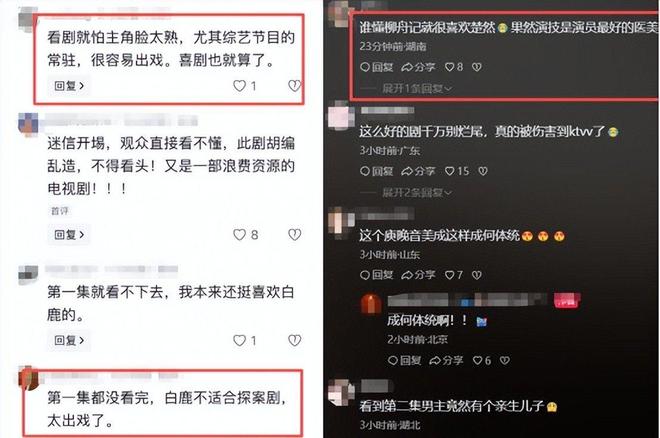The image size is (660, 438).
Task: Like the 迷信开场 comment with 8 likes
Action: [245, 234]
